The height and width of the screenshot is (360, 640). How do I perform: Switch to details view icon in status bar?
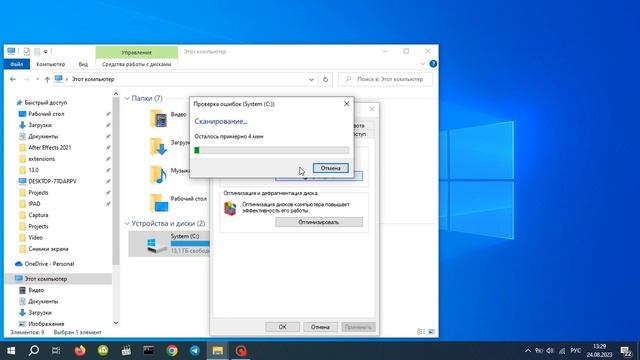point(421,332)
